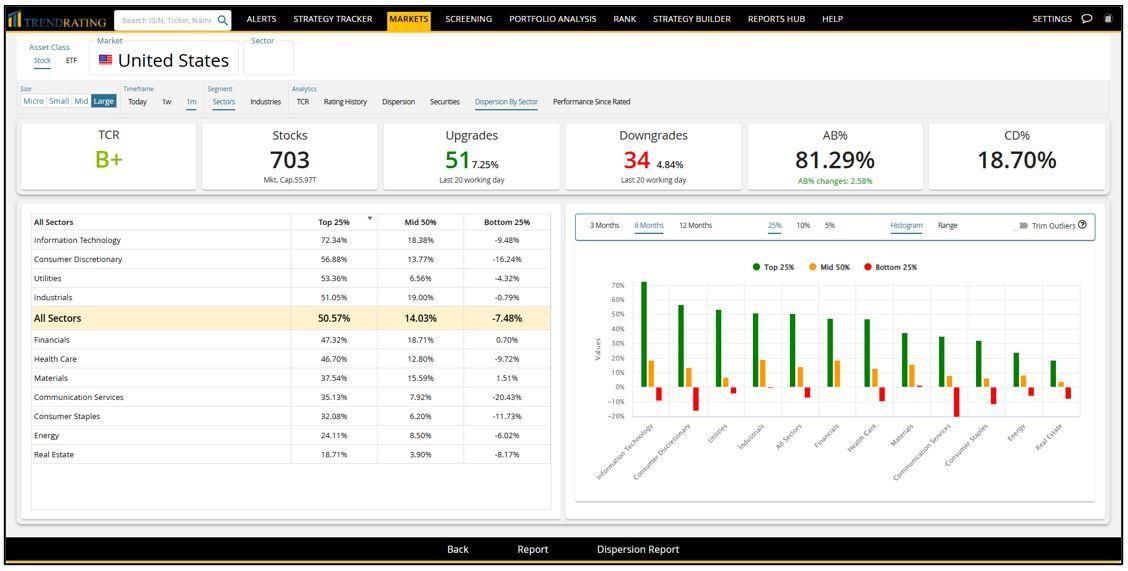The width and height of the screenshot is (1128, 571).
Task: Switch to Rating History analytics tab
Action: point(345,101)
